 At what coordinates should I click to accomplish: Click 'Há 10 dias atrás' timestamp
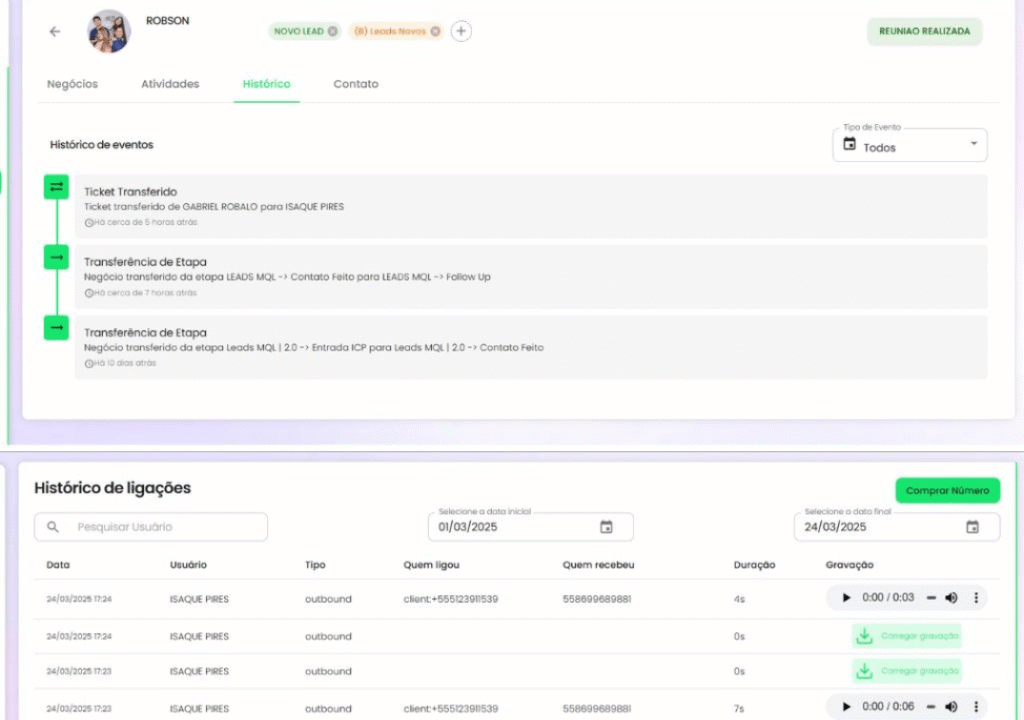coord(120,363)
